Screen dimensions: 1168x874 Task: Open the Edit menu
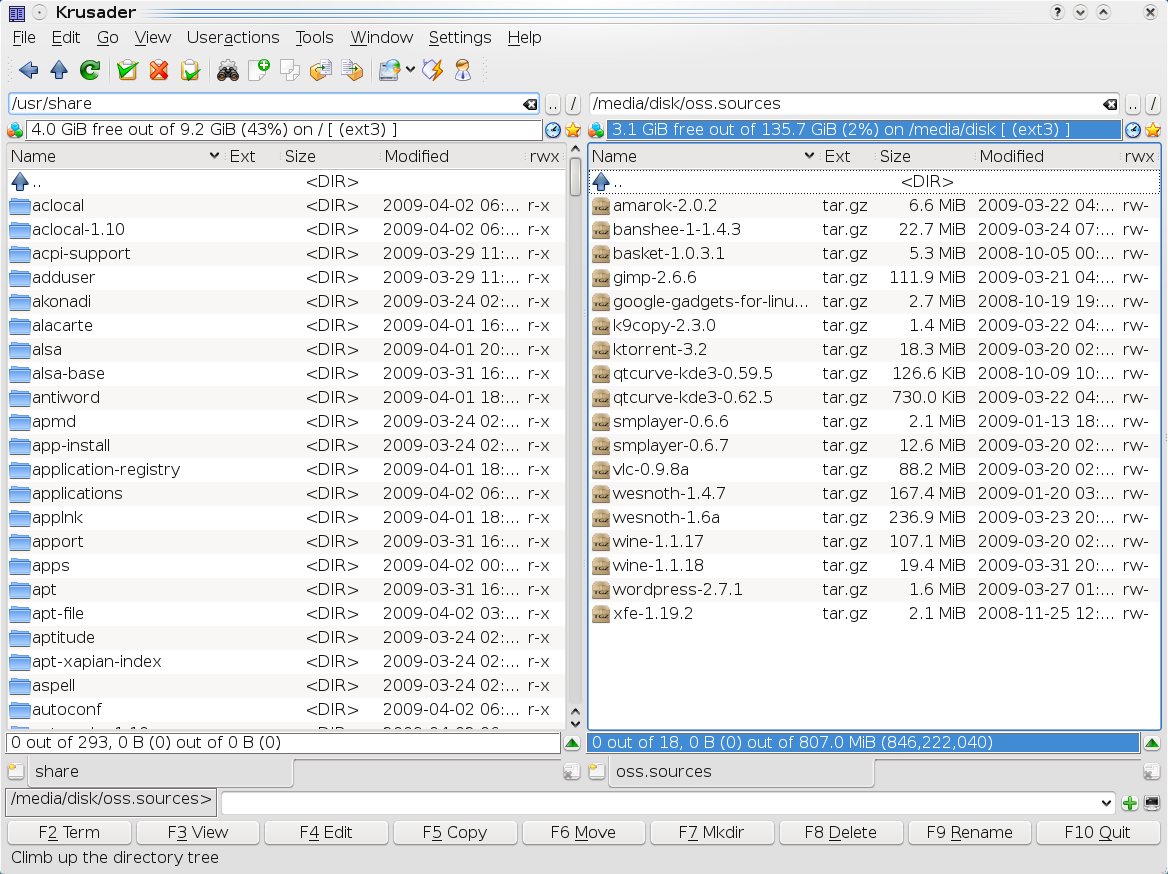pyautogui.click(x=66, y=37)
